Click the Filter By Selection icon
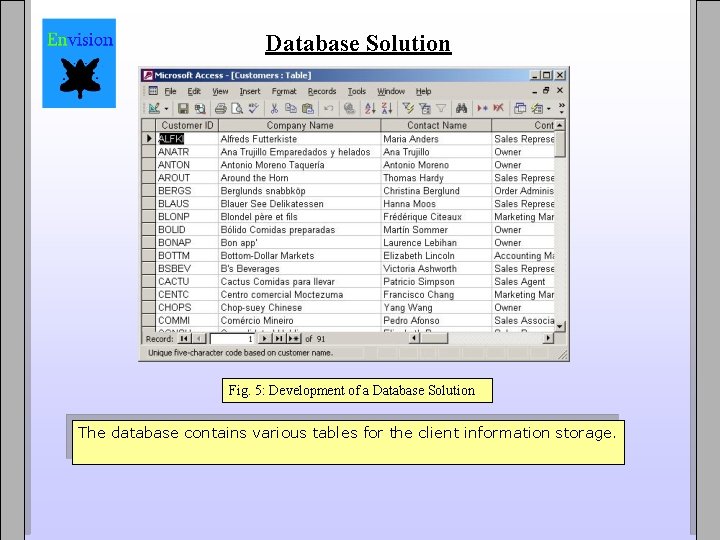 (408, 109)
